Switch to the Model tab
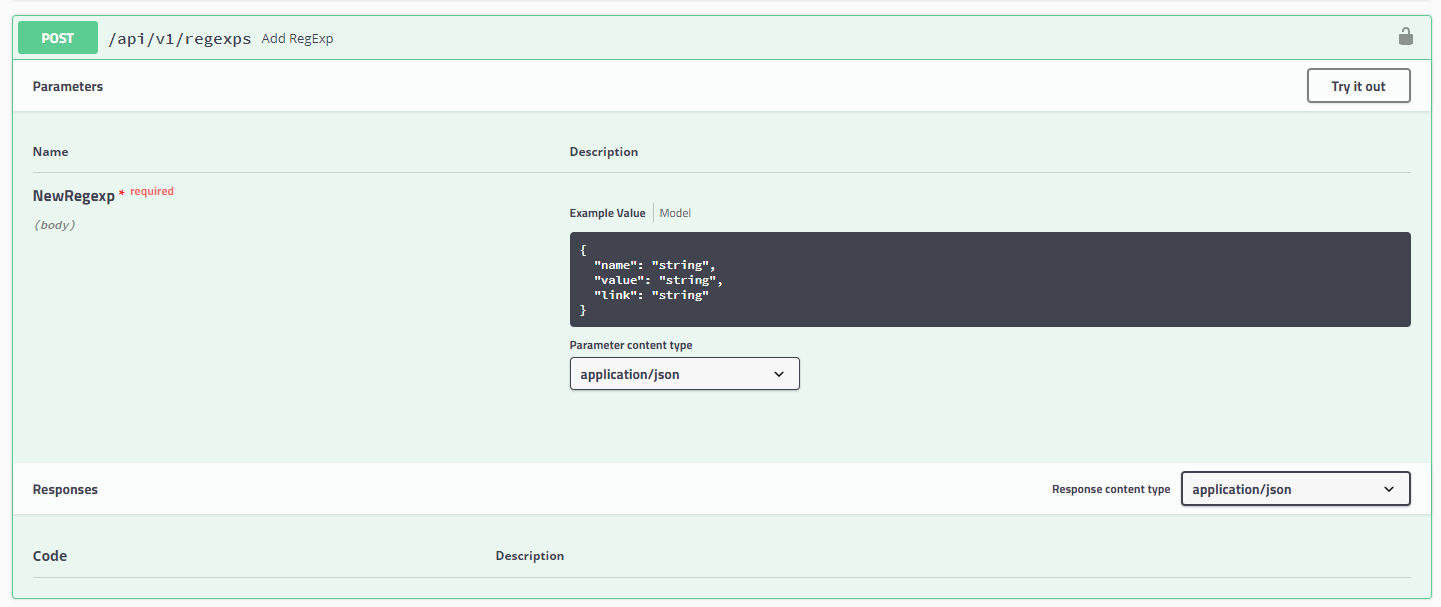 tap(675, 213)
